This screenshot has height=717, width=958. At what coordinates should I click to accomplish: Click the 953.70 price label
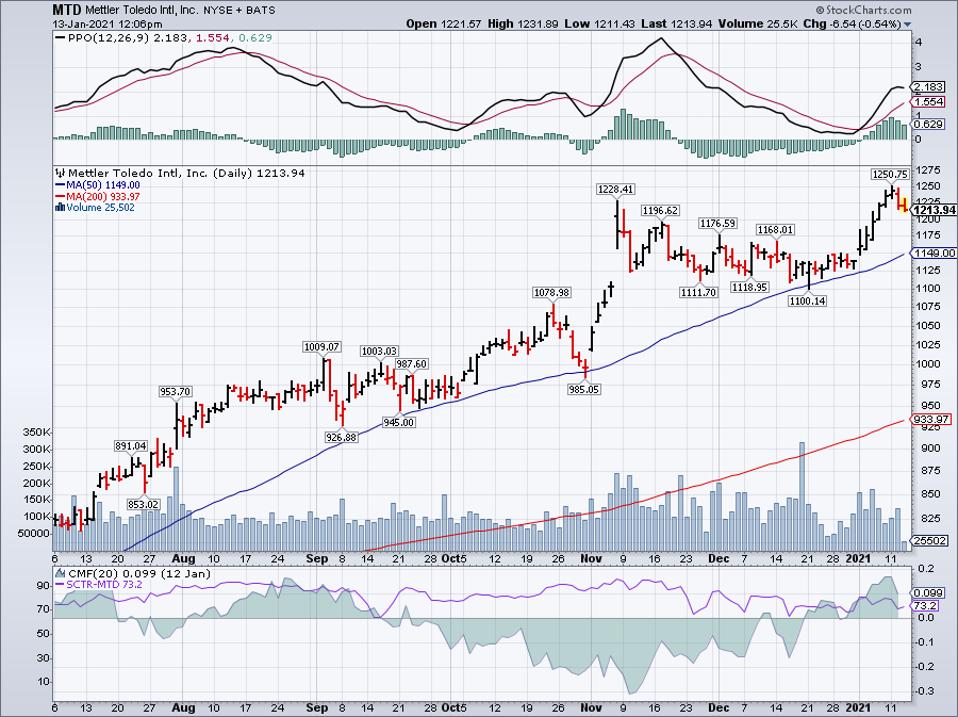tap(175, 391)
